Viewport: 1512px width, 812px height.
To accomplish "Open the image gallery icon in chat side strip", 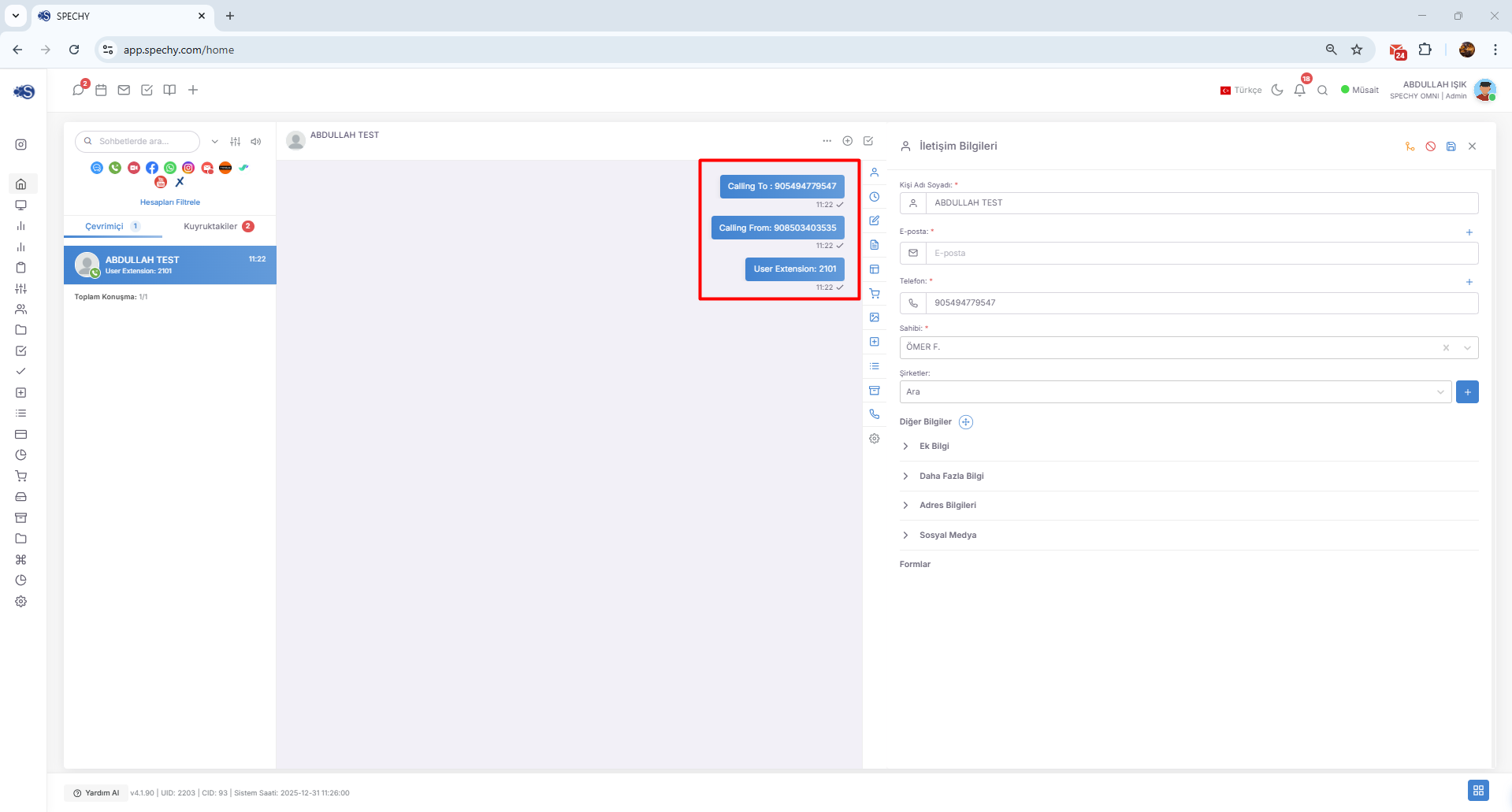I will point(875,317).
